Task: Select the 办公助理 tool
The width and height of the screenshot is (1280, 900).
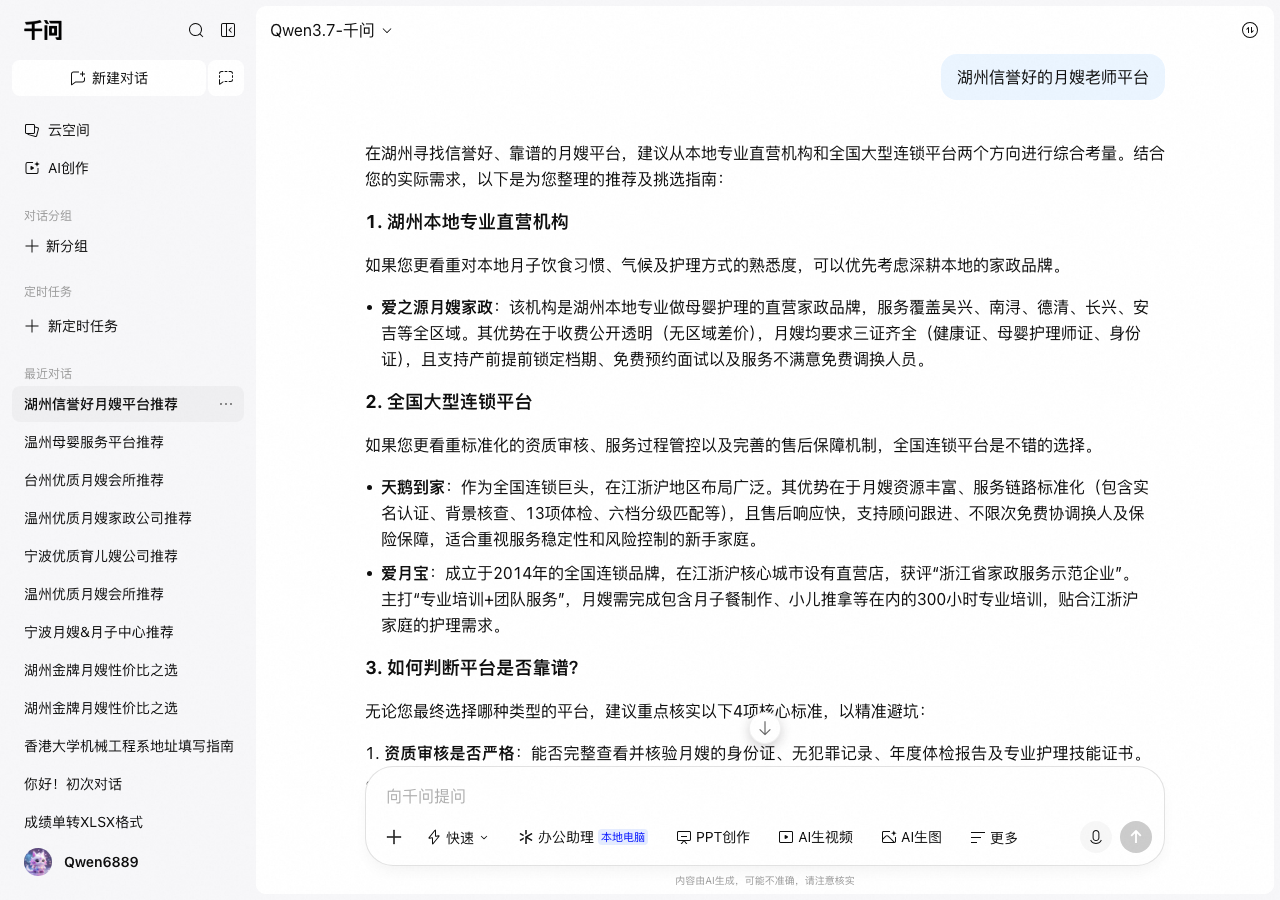Action: click(x=582, y=837)
